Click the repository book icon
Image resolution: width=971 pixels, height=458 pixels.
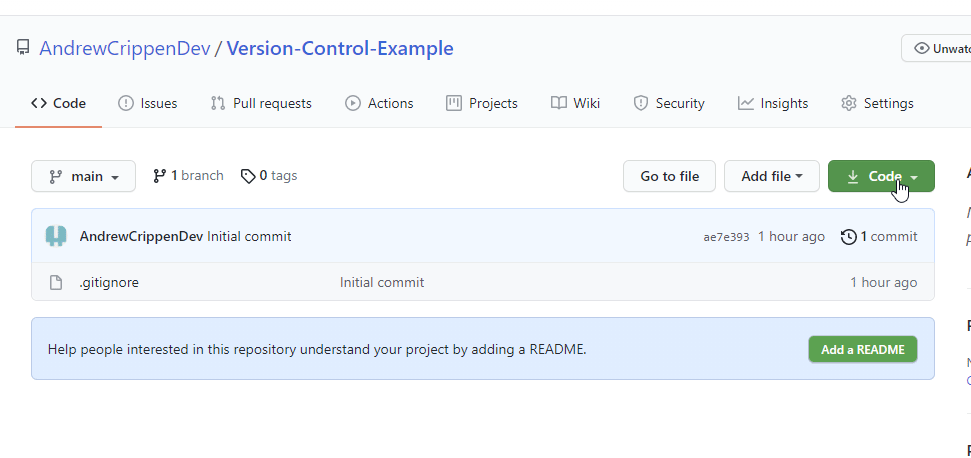[x=23, y=48]
